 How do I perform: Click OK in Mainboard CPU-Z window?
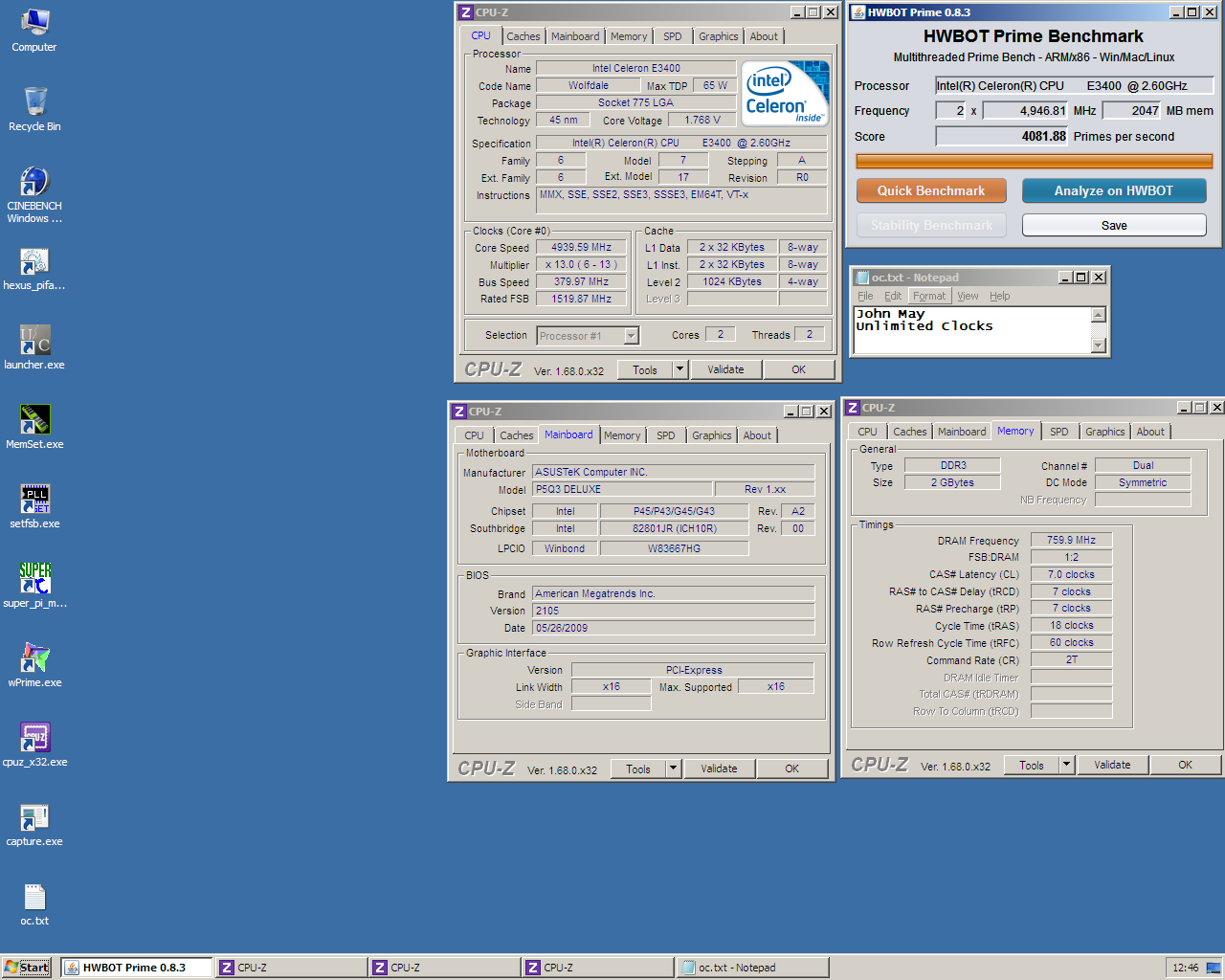coord(792,768)
